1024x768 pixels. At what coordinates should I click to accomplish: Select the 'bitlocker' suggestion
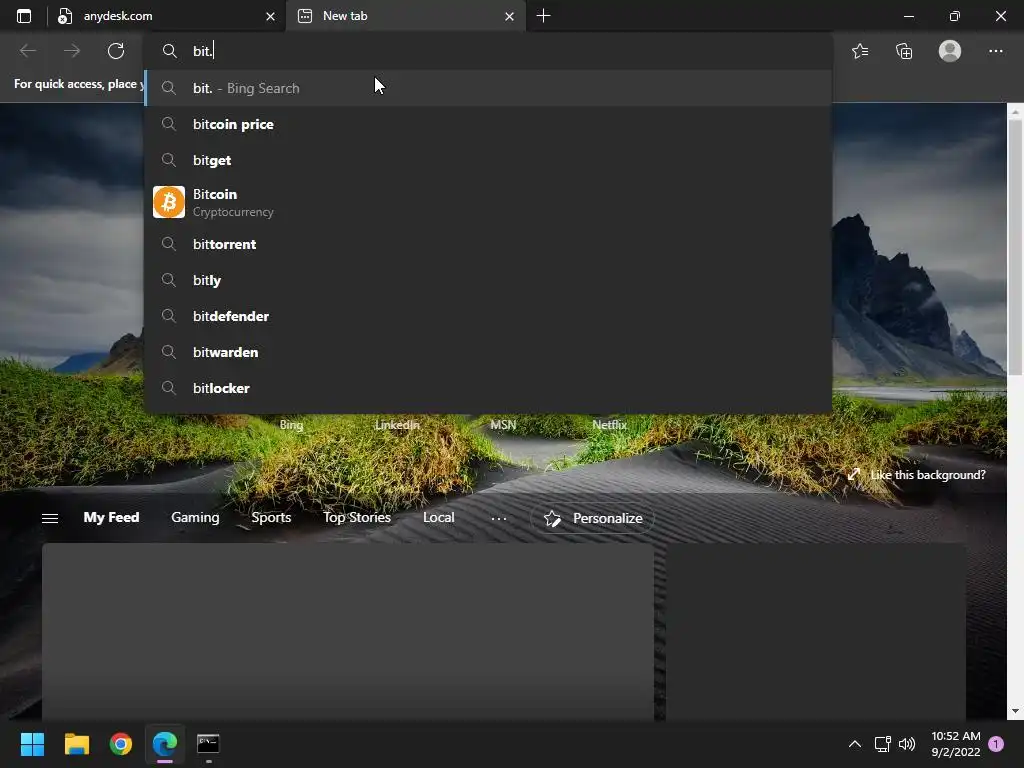pyautogui.click(x=488, y=388)
